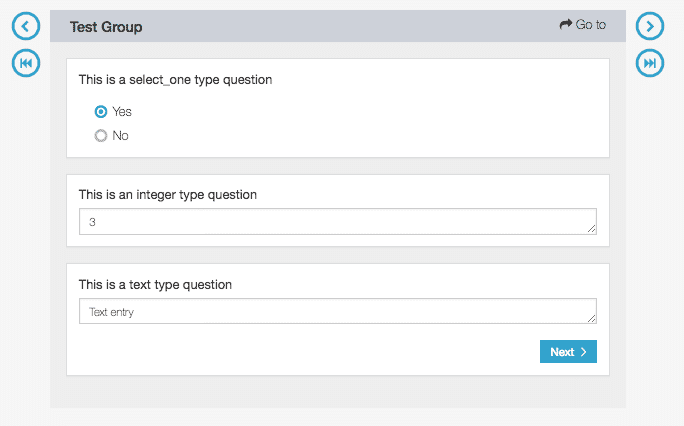Focus the integer question input field

338,222
